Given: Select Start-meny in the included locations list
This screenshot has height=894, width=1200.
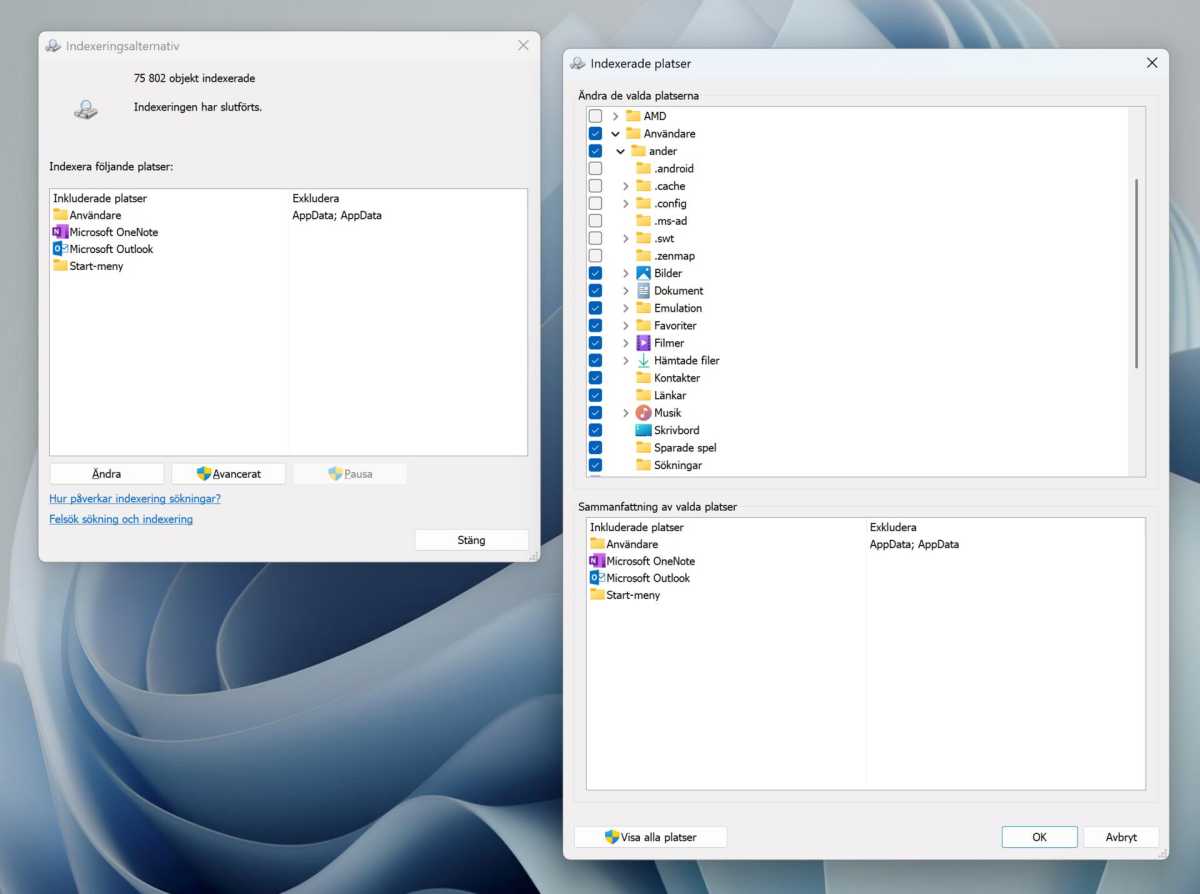Looking at the screenshot, I should 96,266.
